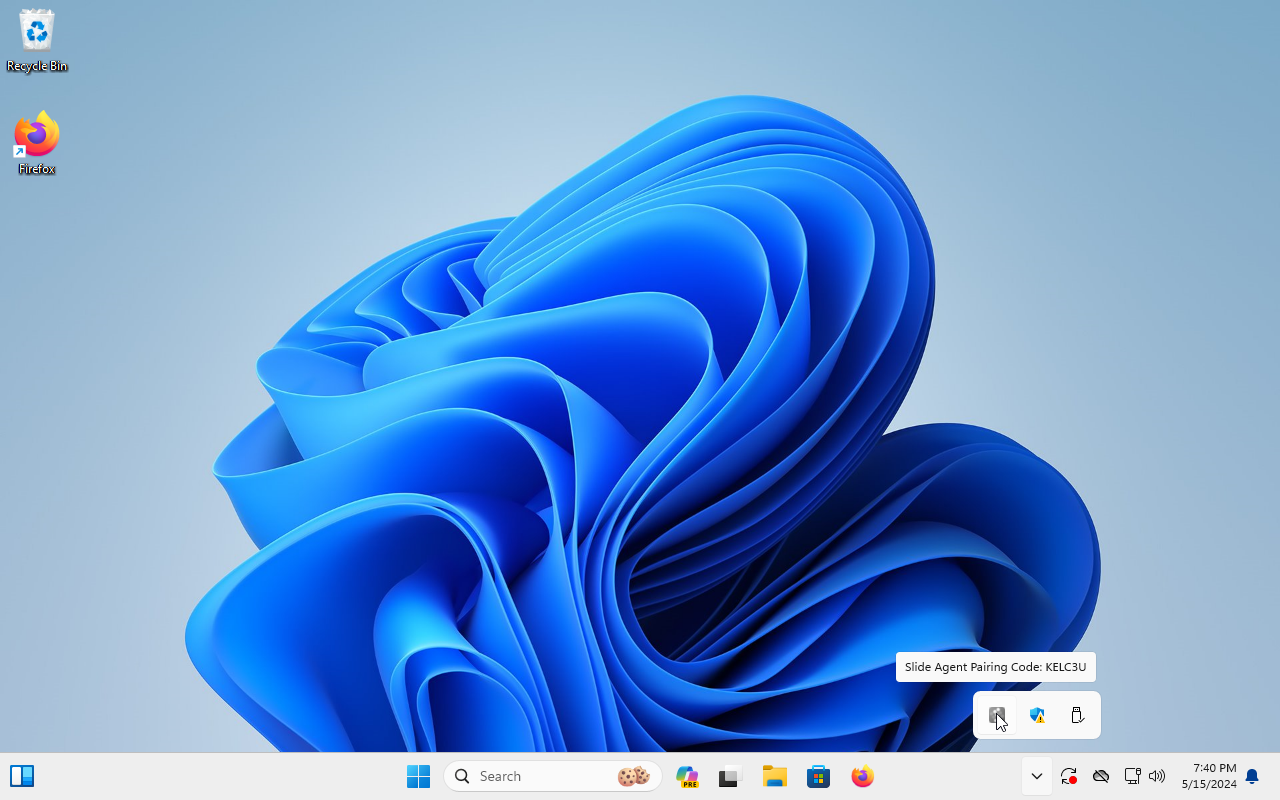
Task: Click the Slide Agent tray icon
Action: click(997, 715)
